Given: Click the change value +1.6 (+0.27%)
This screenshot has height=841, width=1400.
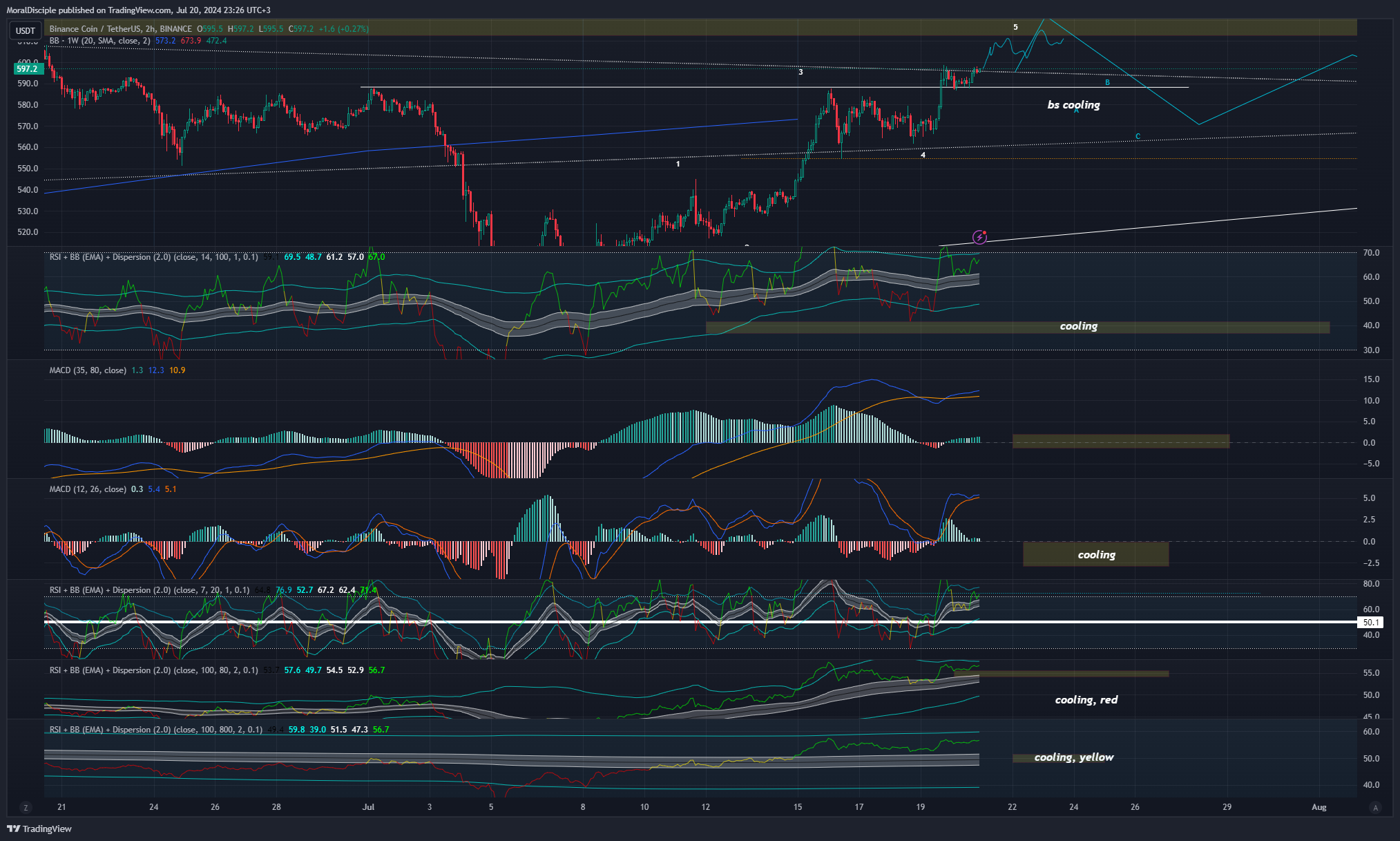Looking at the screenshot, I should pos(343,29).
